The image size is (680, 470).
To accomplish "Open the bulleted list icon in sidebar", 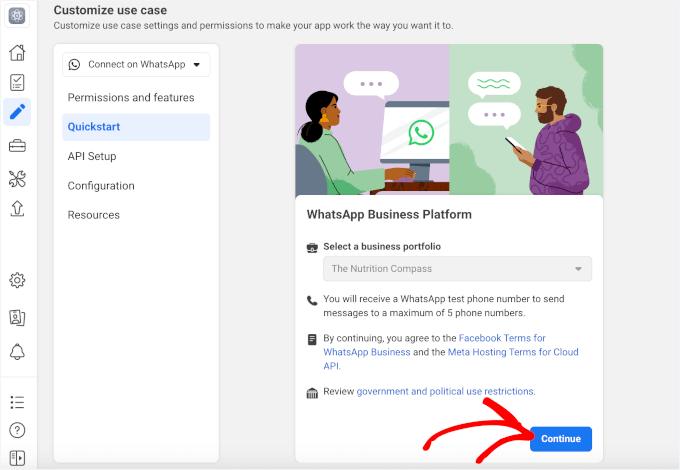I will click(x=17, y=402).
